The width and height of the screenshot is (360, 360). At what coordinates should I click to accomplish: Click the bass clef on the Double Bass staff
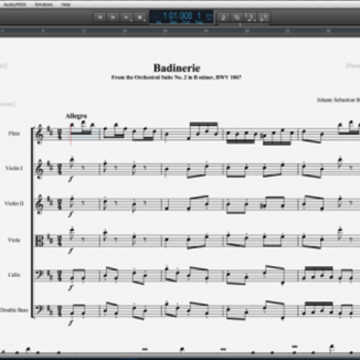[x=40, y=309]
